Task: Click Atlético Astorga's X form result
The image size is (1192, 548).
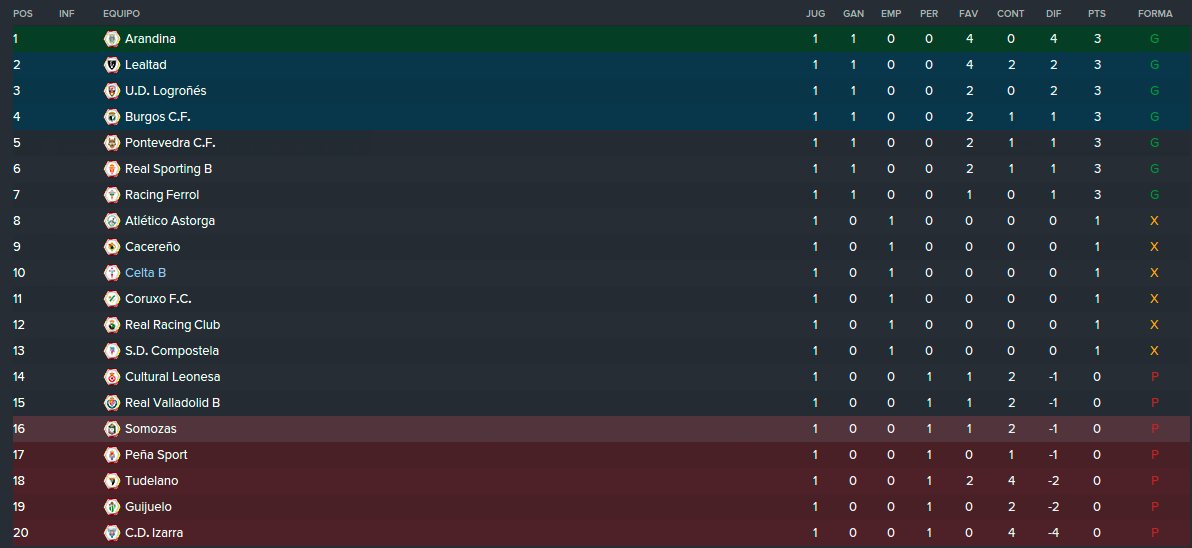Action: [x=1155, y=221]
